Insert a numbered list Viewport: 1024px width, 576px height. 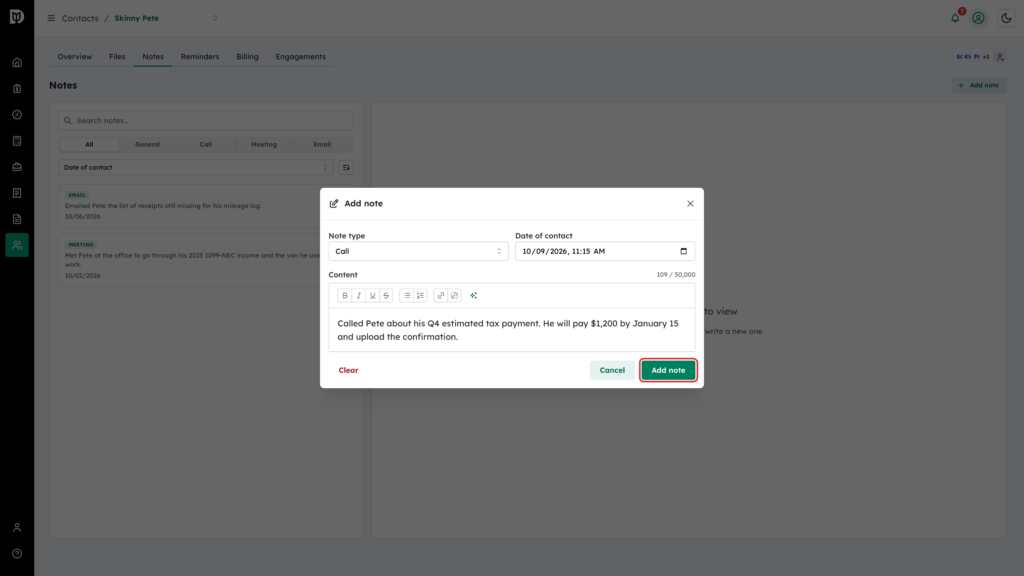point(421,296)
